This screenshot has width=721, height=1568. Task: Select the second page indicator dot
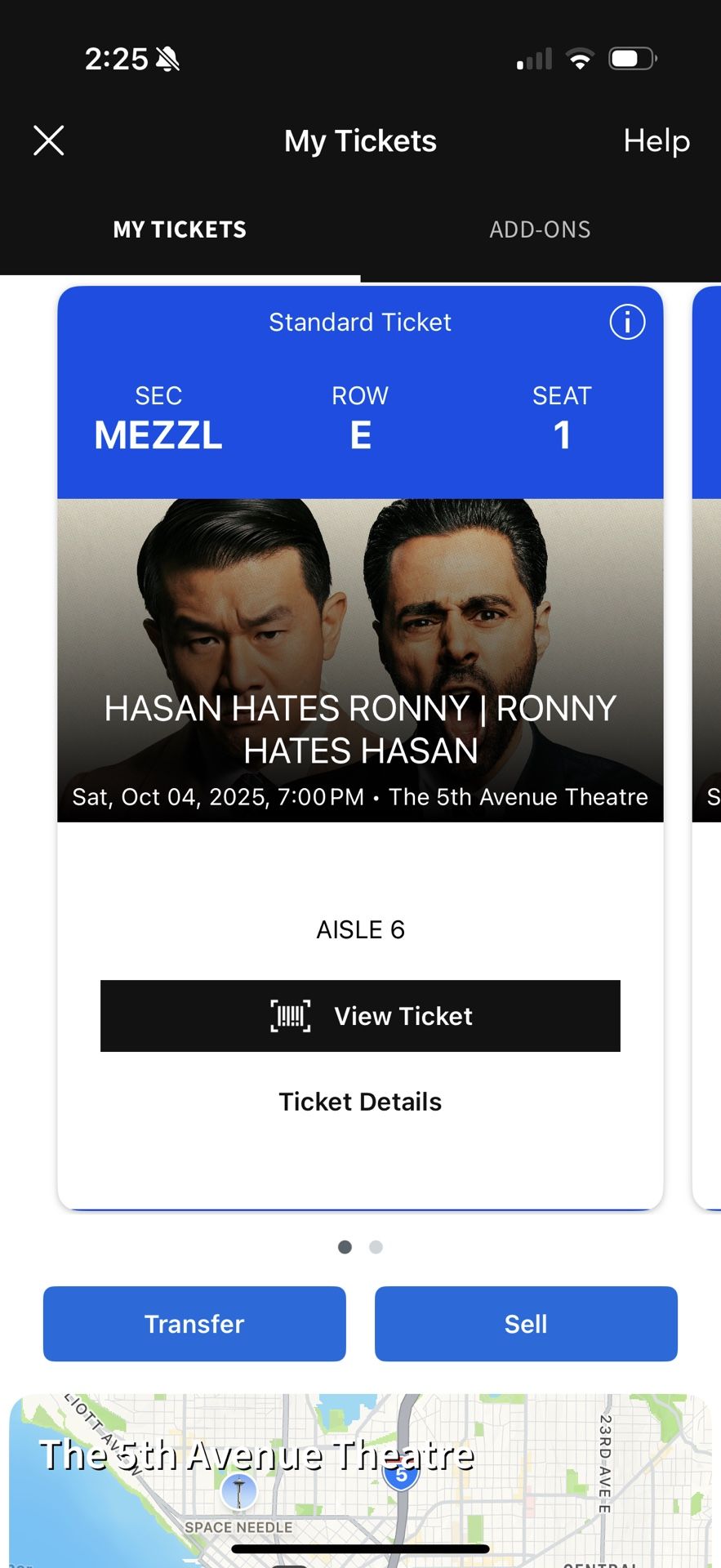coord(376,1247)
